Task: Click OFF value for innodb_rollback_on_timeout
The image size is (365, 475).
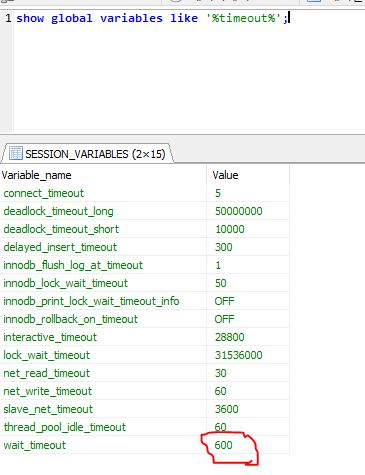Action: (248, 319)
